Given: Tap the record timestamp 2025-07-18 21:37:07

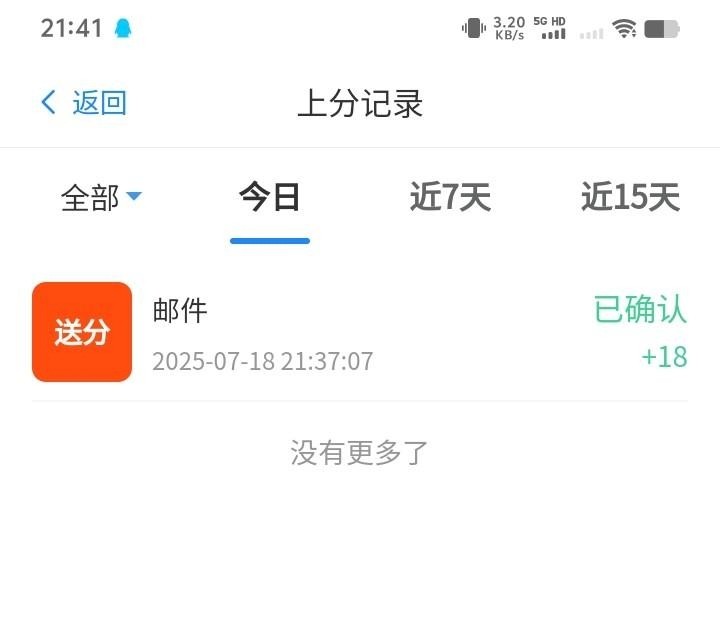Looking at the screenshot, I should (x=262, y=361).
